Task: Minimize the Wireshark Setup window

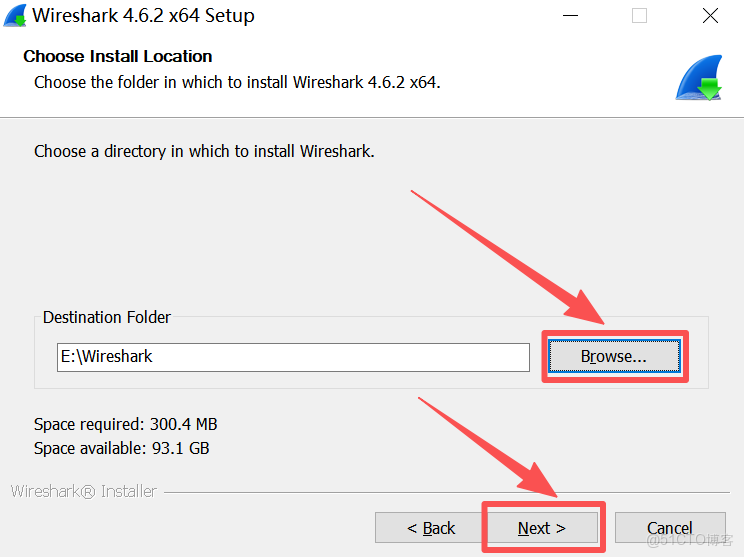Action: pyautogui.click(x=570, y=16)
